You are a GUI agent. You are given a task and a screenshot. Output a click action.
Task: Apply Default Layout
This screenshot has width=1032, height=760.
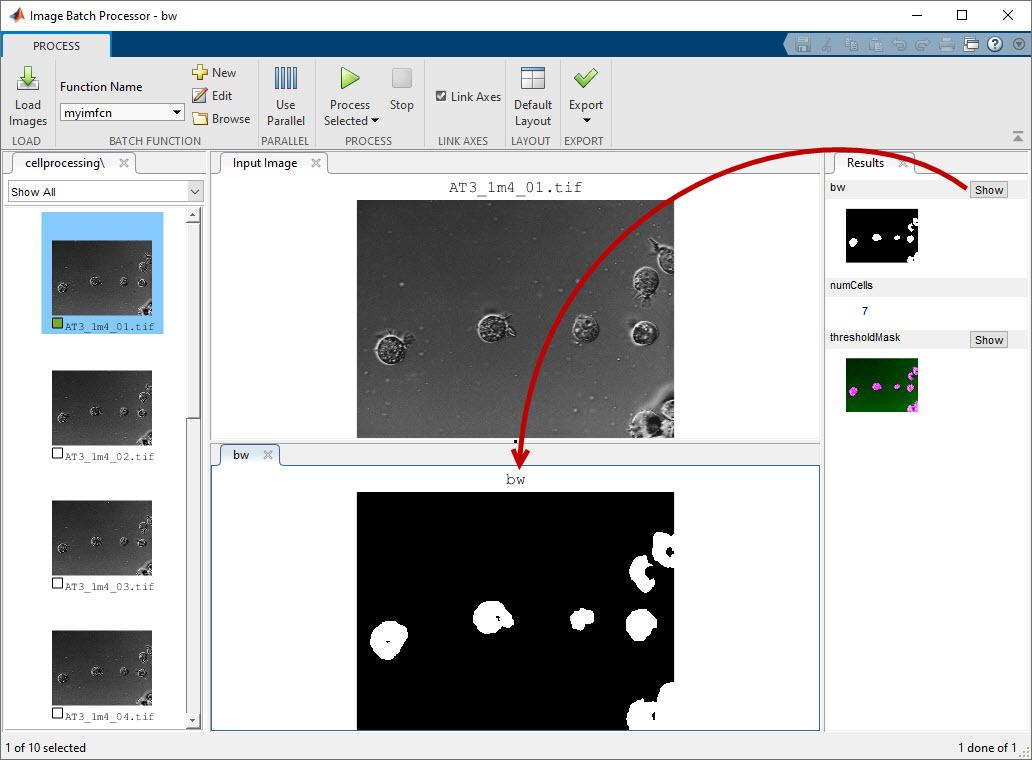pyautogui.click(x=532, y=96)
